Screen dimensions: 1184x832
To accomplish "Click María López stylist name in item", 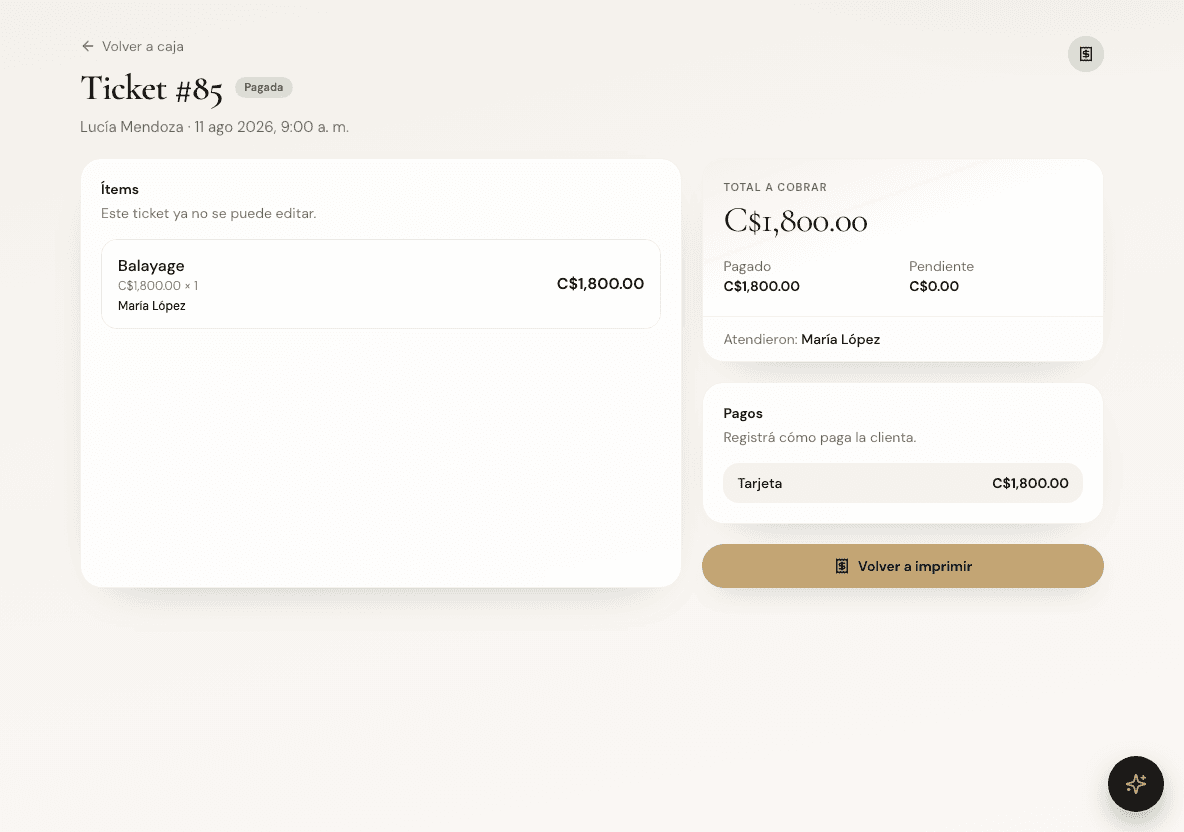I will pyautogui.click(x=152, y=306).
